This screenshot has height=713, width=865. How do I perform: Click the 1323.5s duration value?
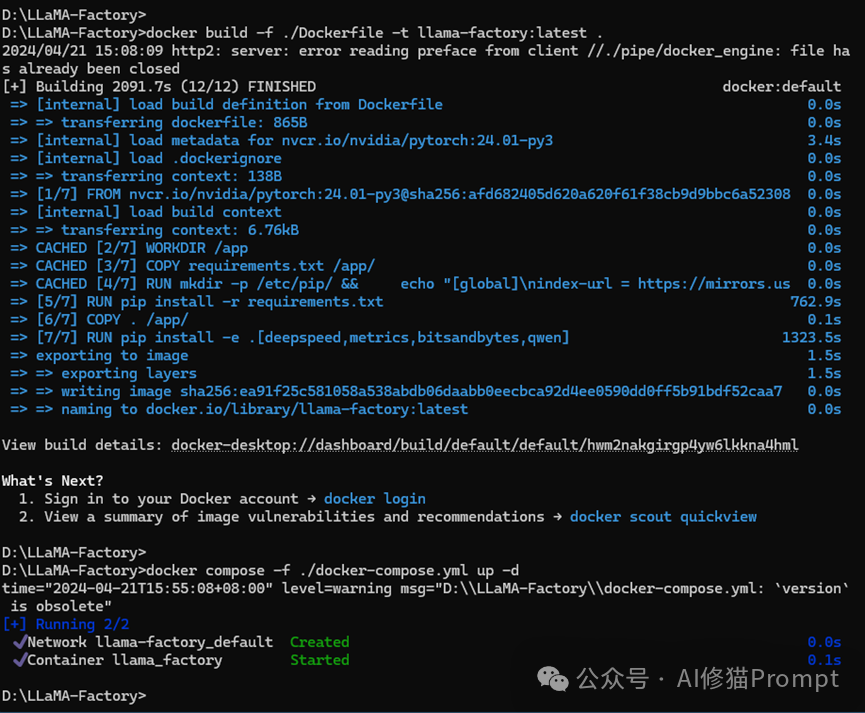(x=811, y=337)
